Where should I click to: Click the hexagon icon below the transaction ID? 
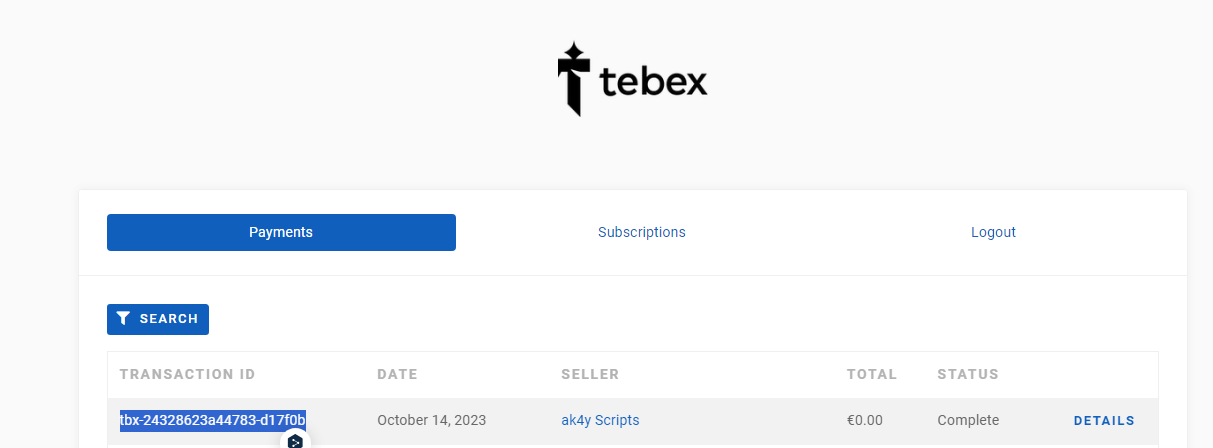(295, 441)
